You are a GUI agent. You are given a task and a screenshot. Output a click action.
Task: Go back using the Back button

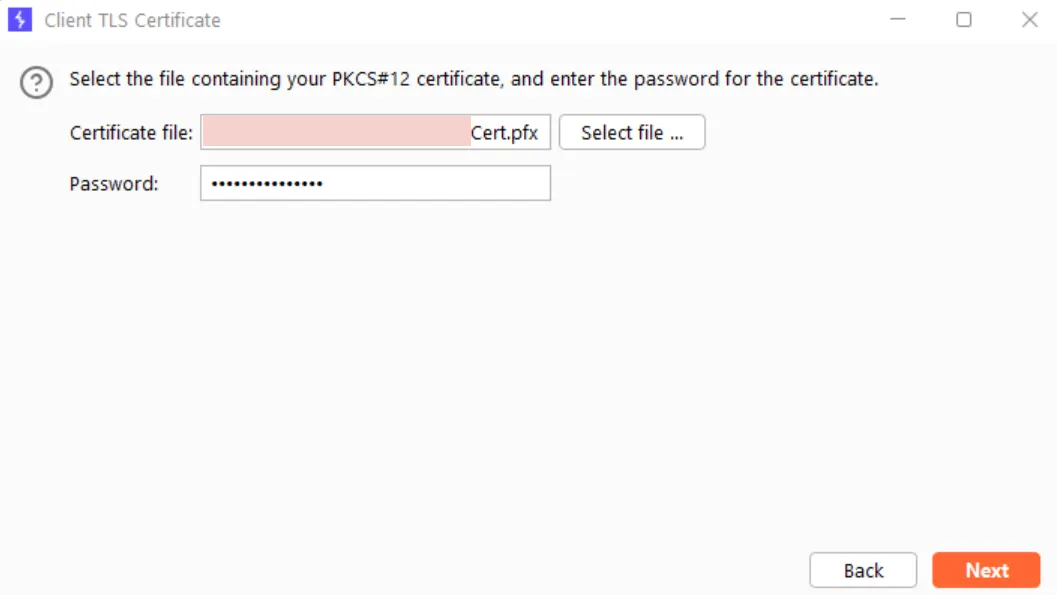862,569
